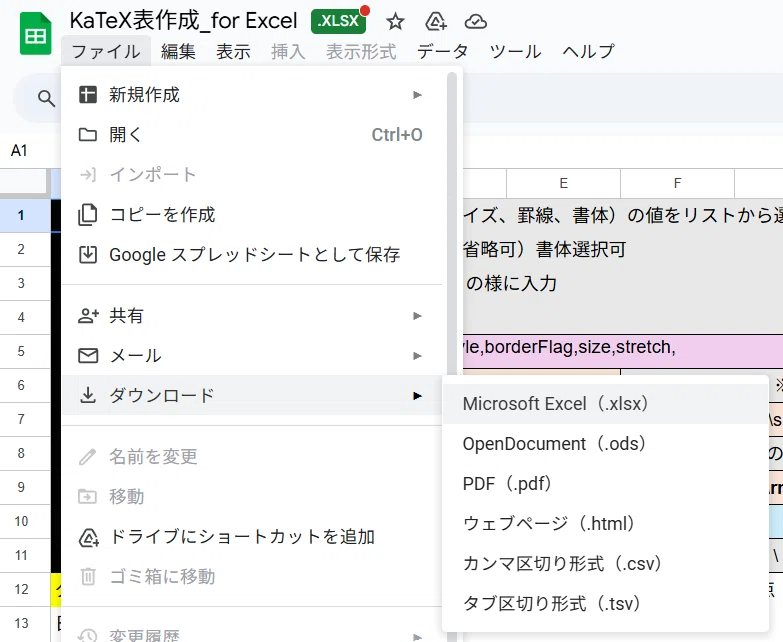Select row 4 header
Viewport: 783px width, 642px height.
tap(25, 318)
